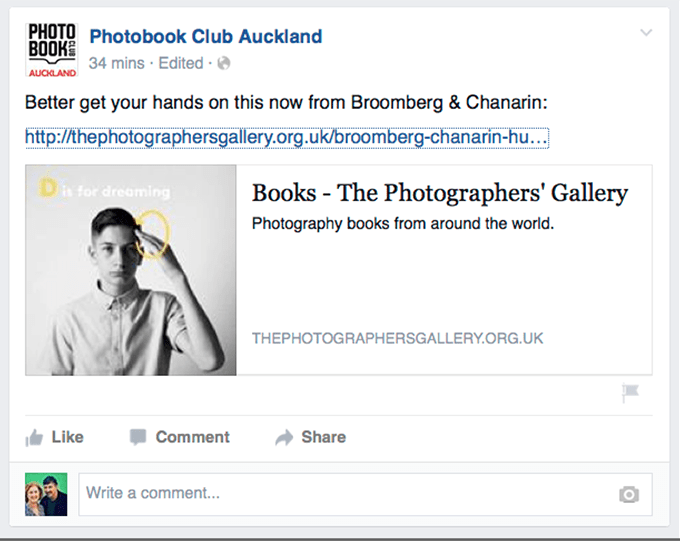This screenshot has width=680, height=541.
Task: Open Books - The Photographers' Gallery title
Action: 440,193
